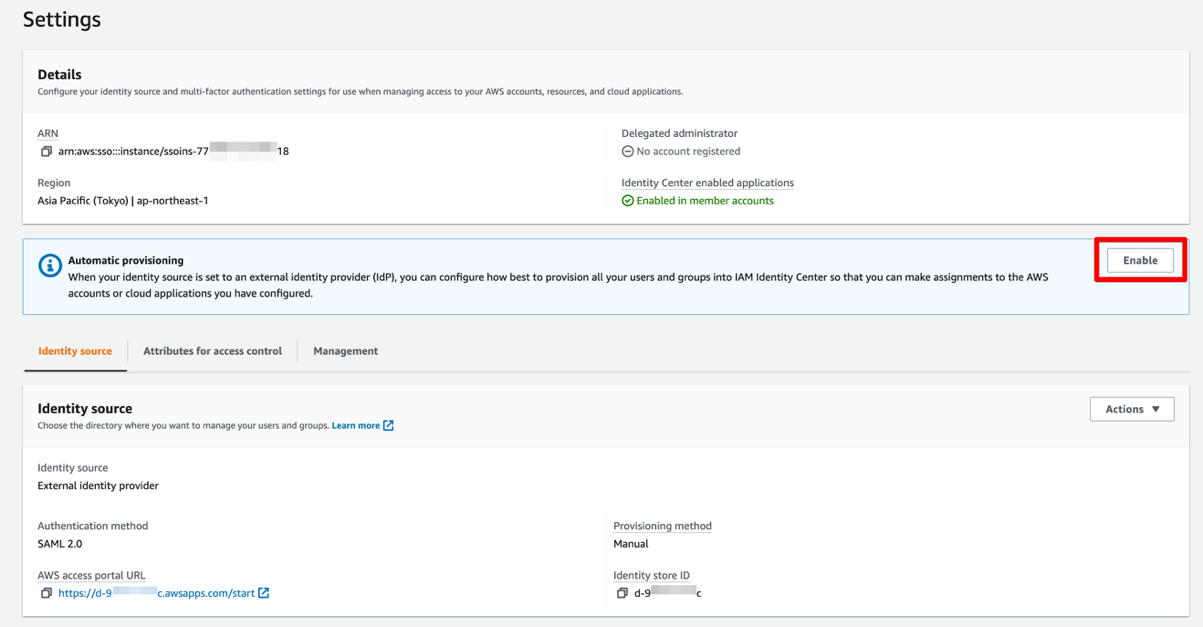Enable automatic provisioning

tap(1140, 260)
